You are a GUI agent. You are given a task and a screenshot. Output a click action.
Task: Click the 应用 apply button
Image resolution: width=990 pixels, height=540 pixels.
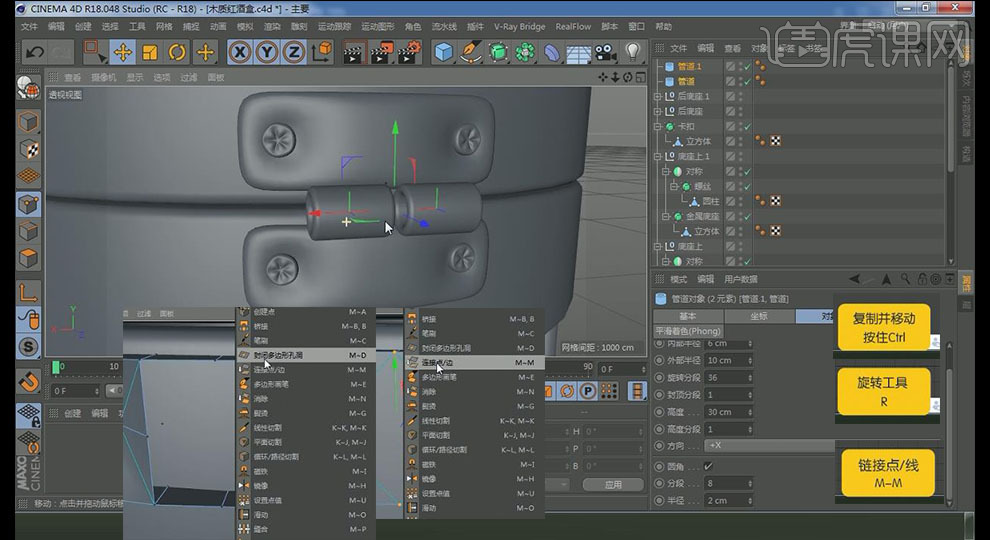(613, 484)
